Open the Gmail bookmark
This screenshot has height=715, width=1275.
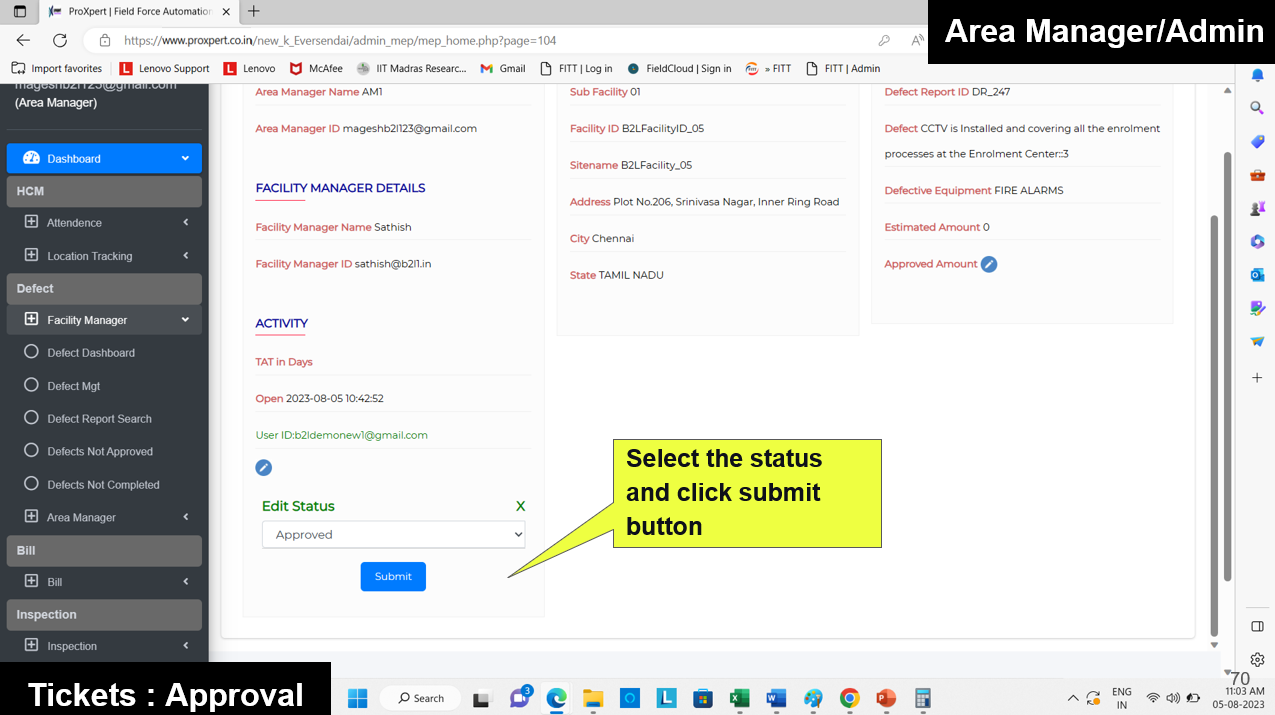[x=503, y=69]
